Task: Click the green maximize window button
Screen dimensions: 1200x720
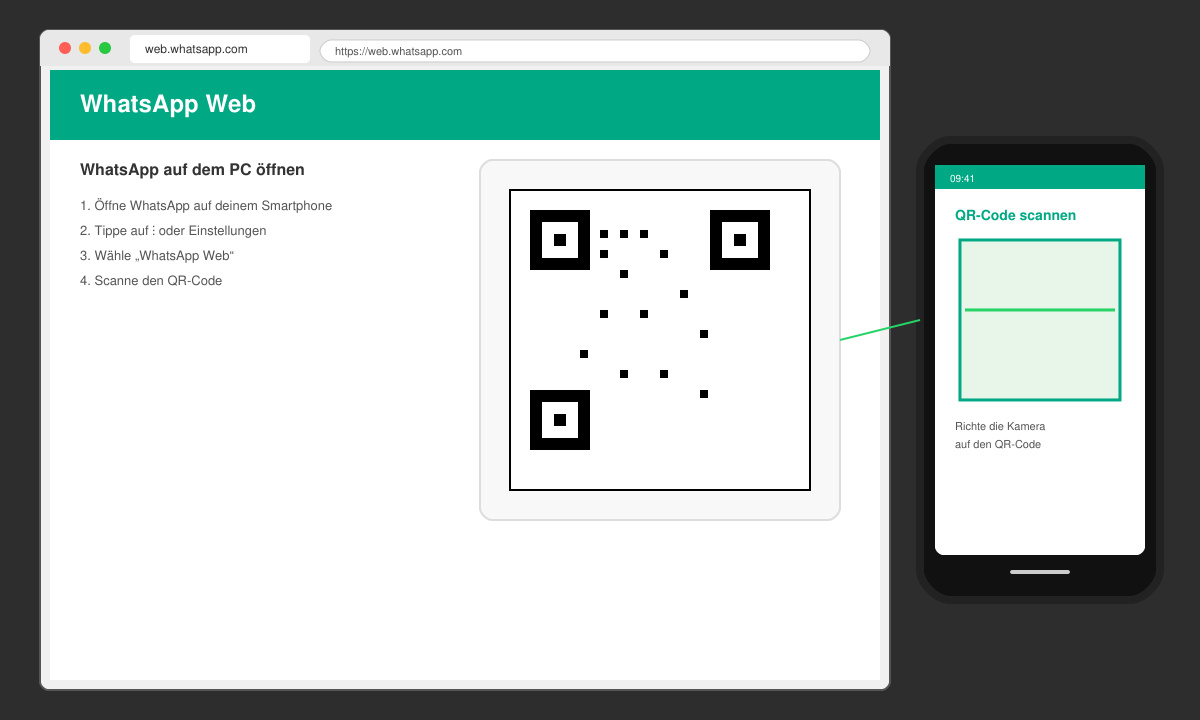Action: coord(105,48)
